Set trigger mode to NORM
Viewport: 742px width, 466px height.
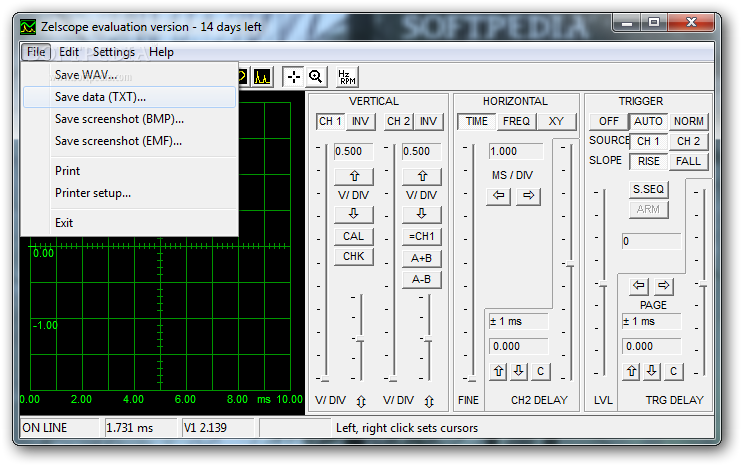tap(689, 122)
